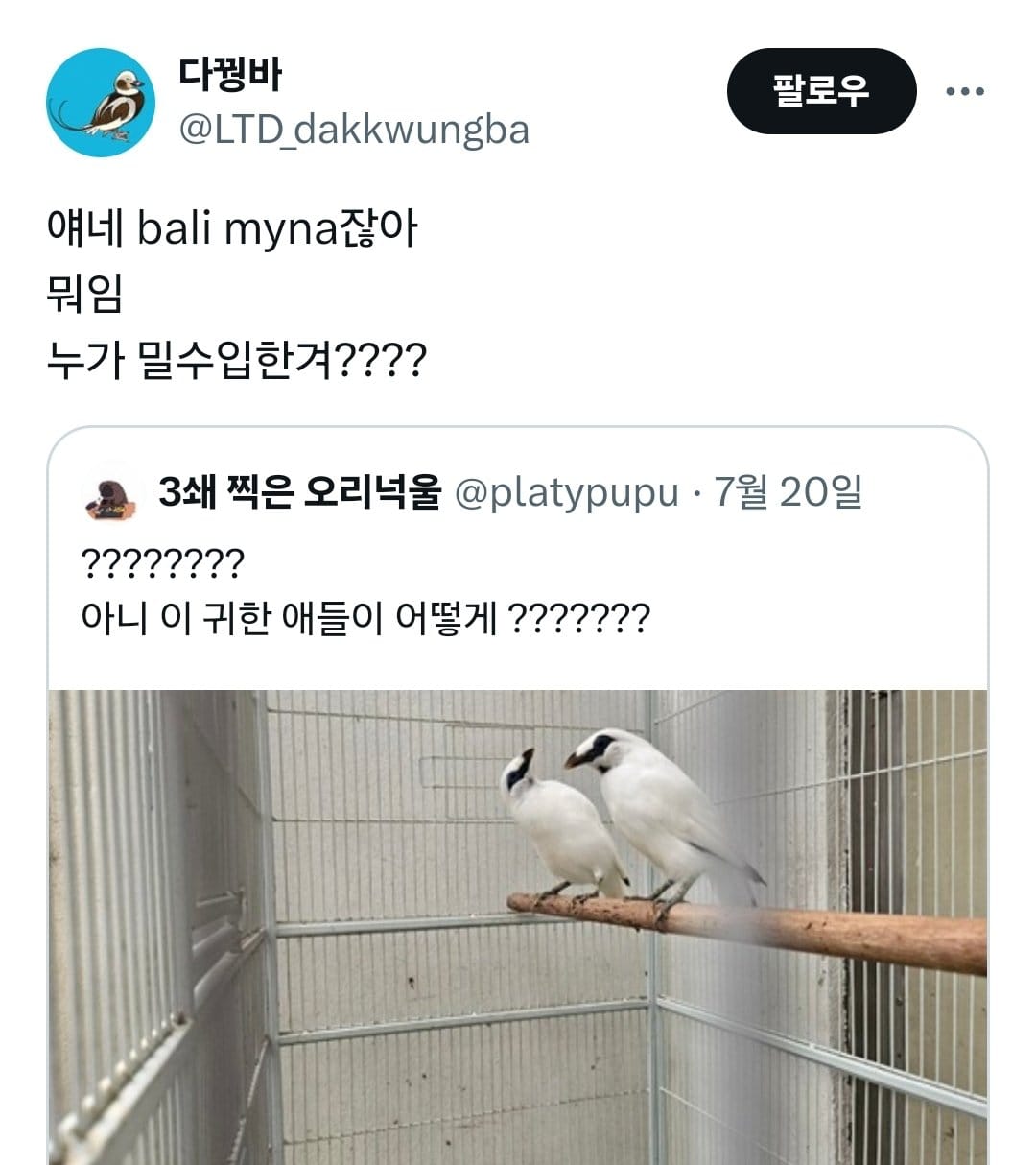
Task: Click the tweet text line 뭐임
Action: point(84,295)
